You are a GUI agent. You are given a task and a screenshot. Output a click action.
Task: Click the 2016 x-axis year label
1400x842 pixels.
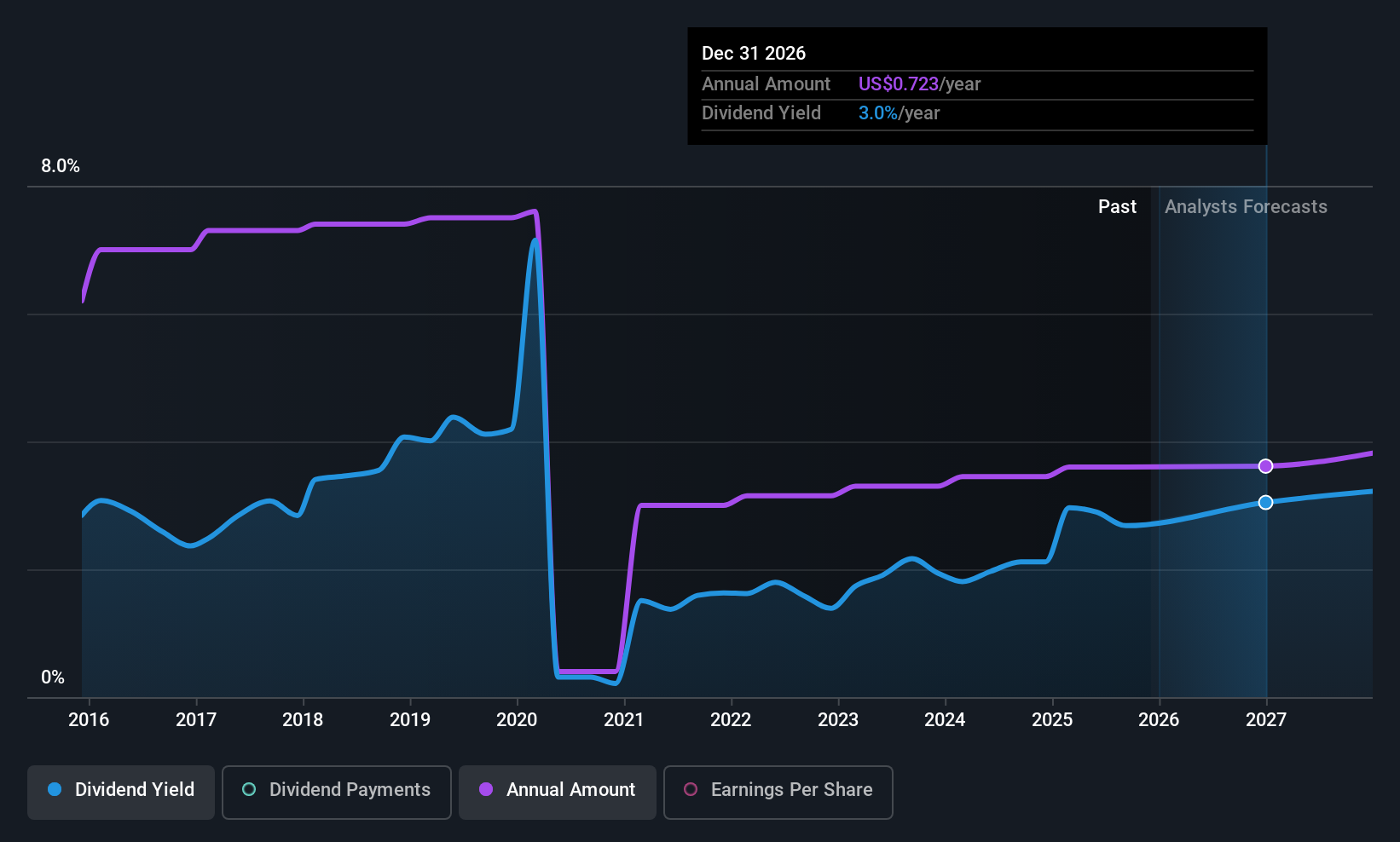(89, 720)
